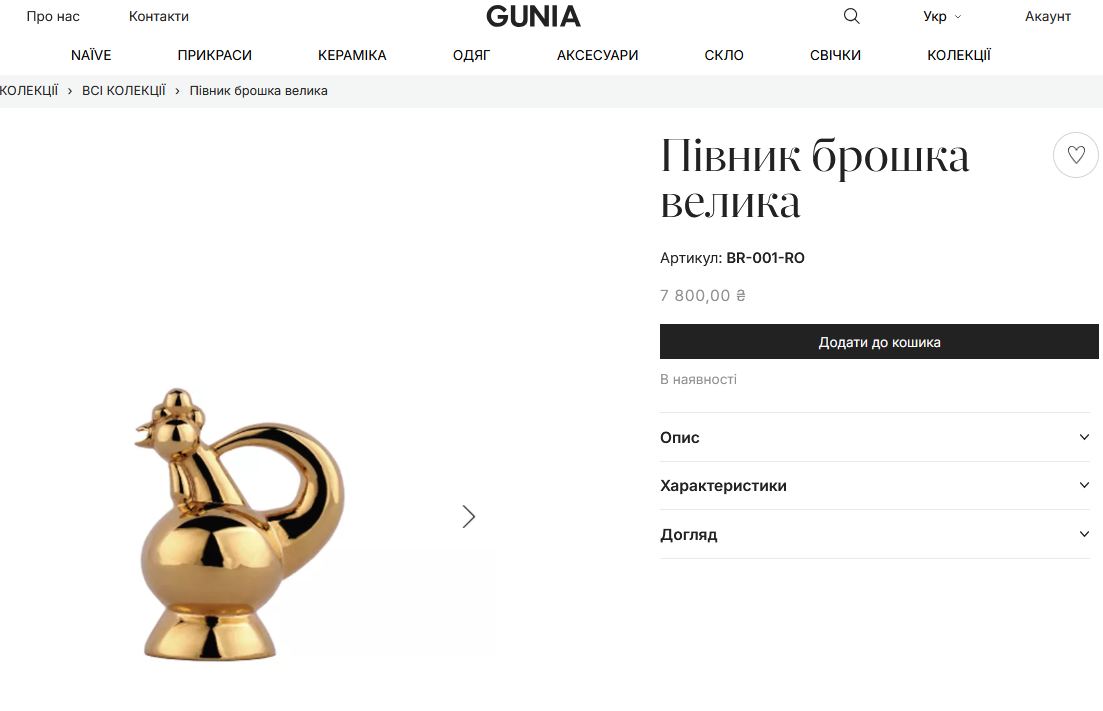Expand the Опис section
1103x711 pixels.
click(874, 437)
